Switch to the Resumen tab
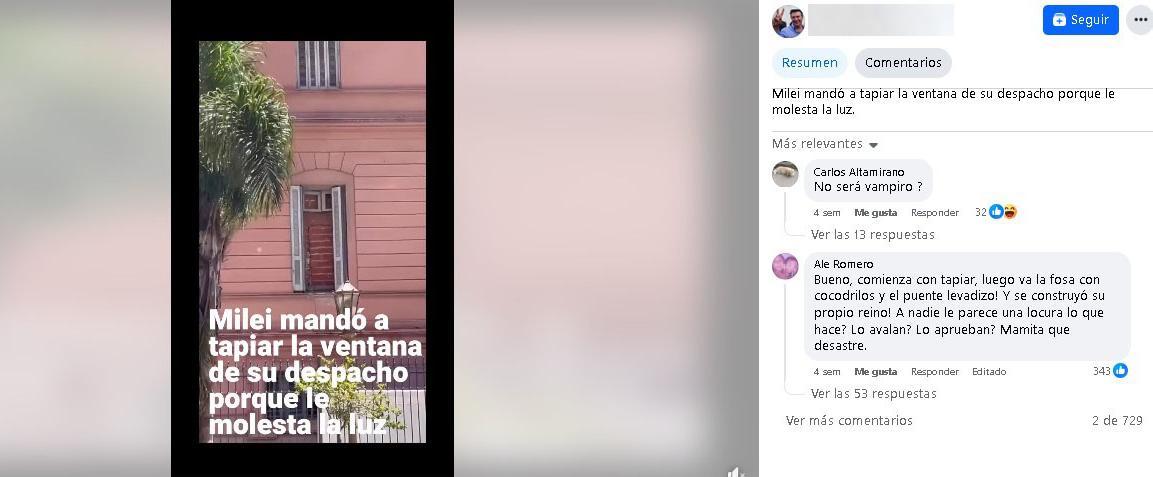 click(x=810, y=62)
